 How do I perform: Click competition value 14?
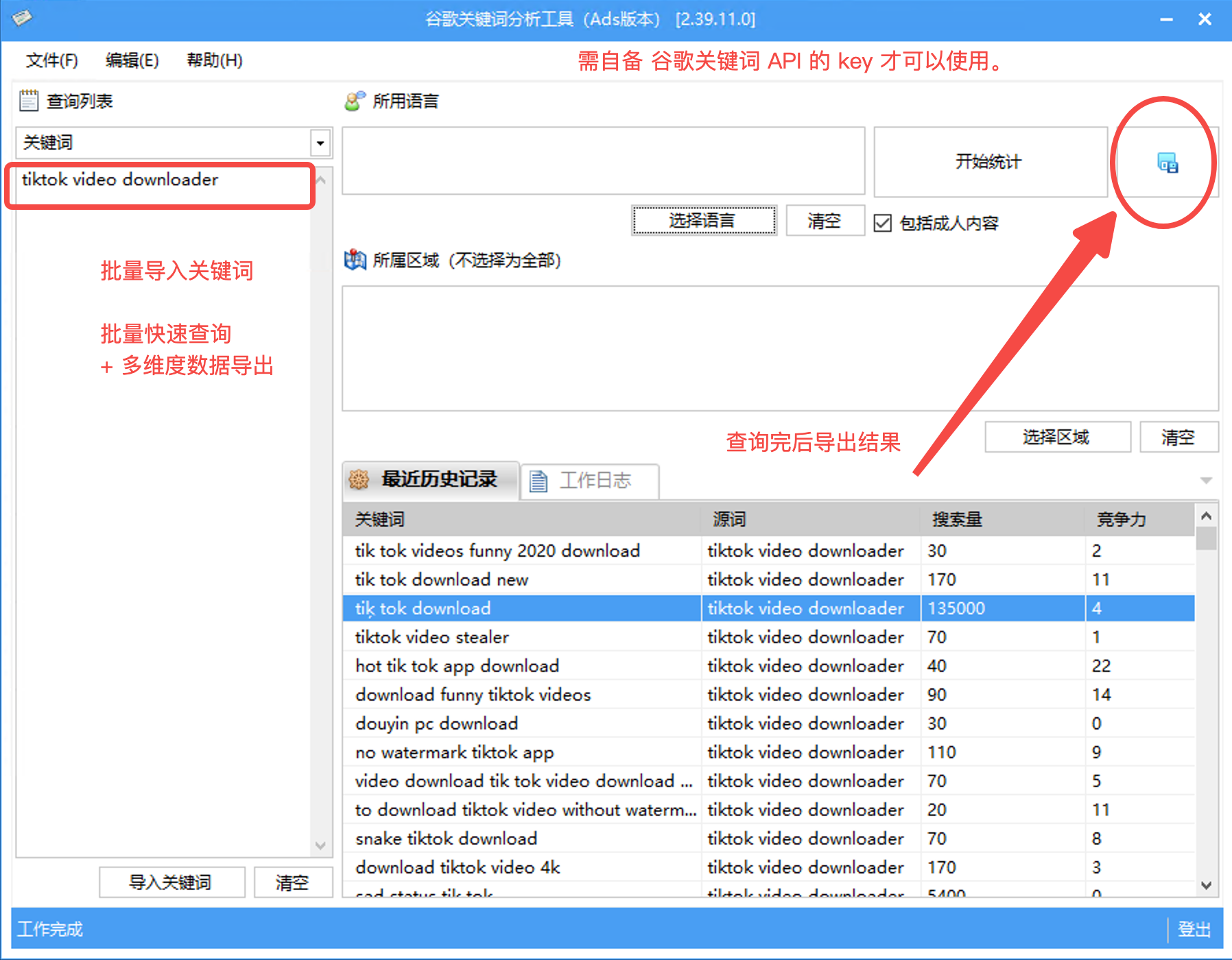[x=1101, y=695]
